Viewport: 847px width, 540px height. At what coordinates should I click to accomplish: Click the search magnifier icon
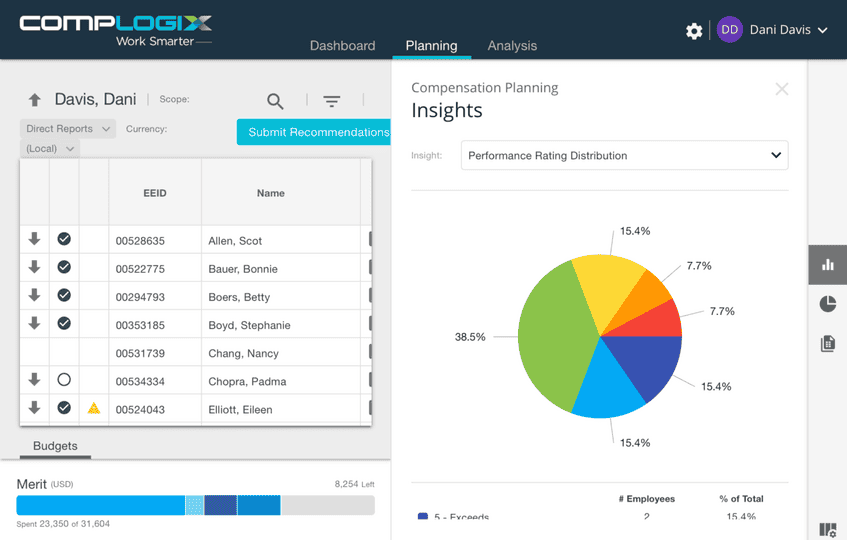click(275, 101)
